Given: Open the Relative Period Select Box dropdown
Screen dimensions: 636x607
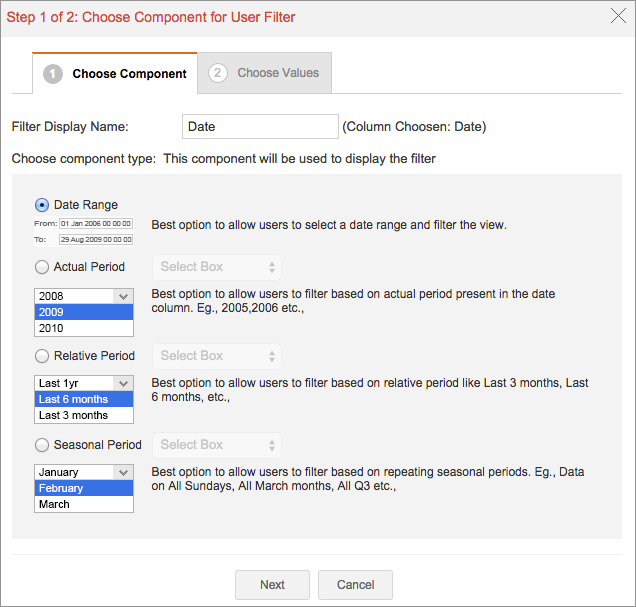Looking at the screenshot, I should (x=217, y=356).
